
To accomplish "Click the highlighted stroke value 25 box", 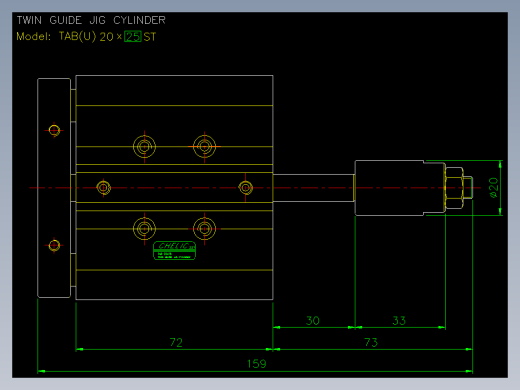I will (133, 36).
